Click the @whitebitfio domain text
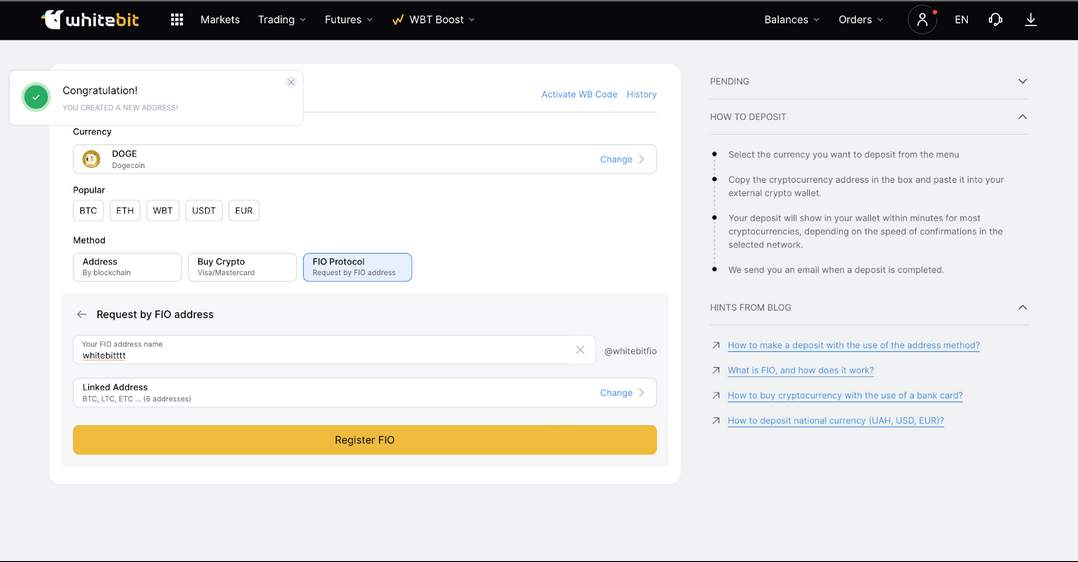This screenshot has height=562, width=1078. (x=630, y=351)
